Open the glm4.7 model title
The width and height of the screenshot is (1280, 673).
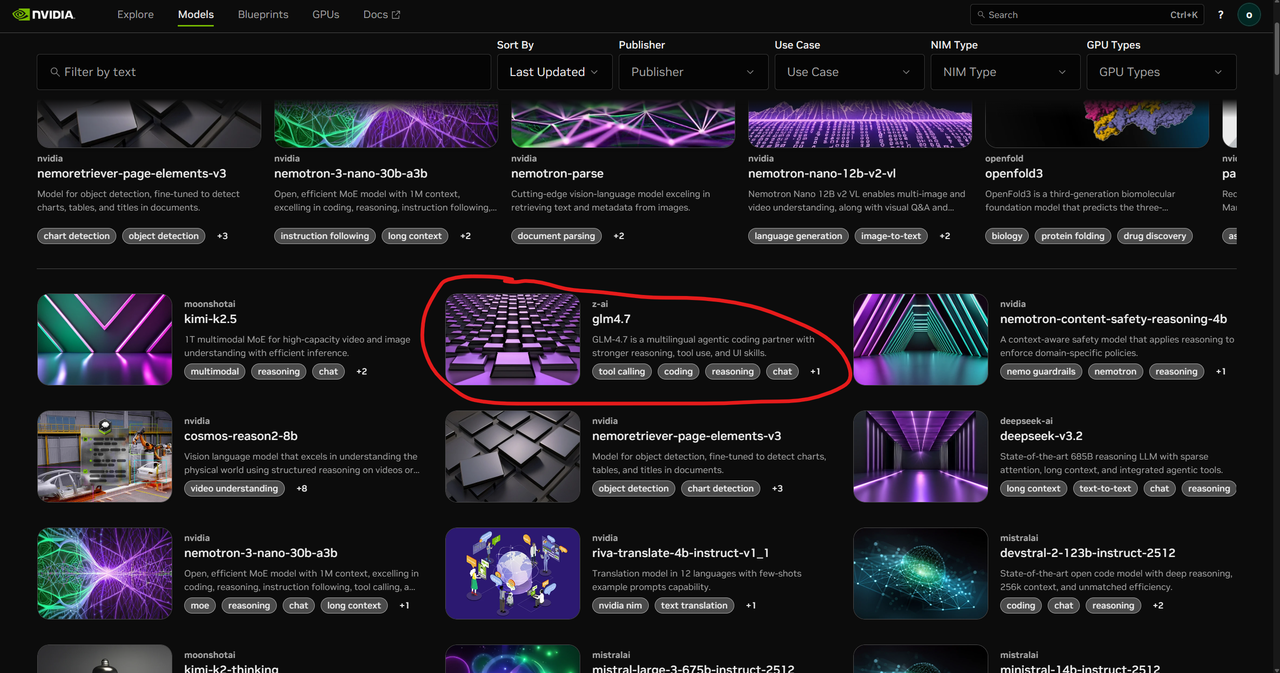612,319
